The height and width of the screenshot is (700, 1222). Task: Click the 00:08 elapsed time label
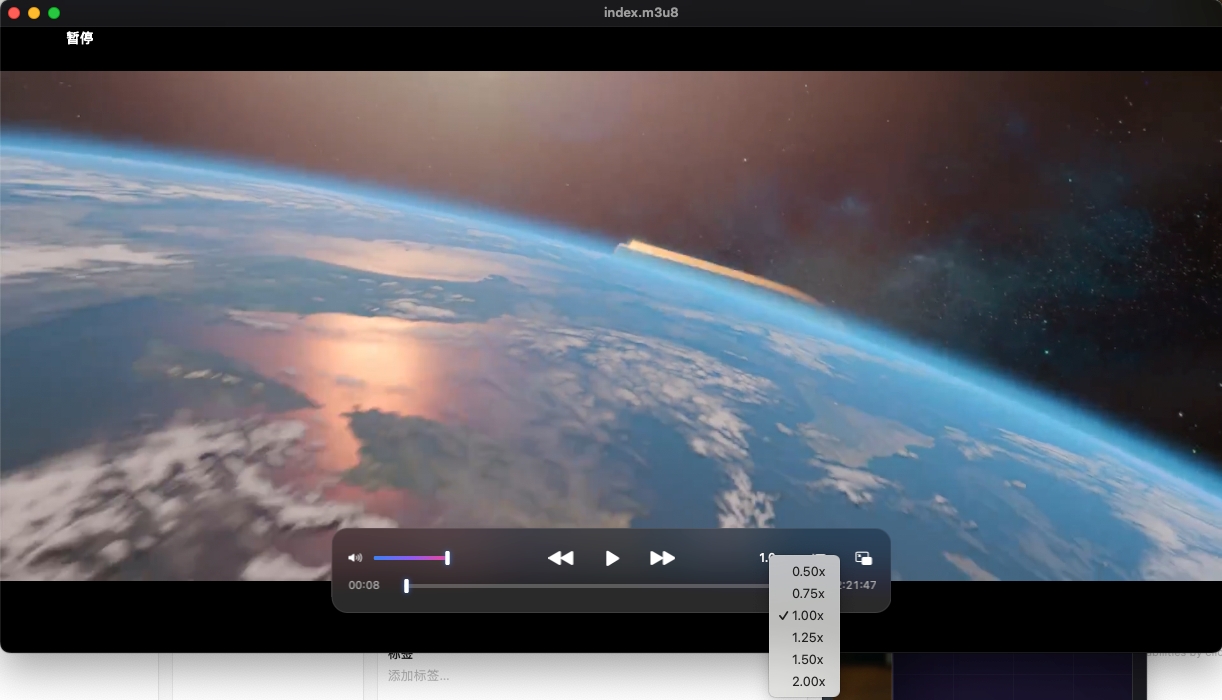click(364, 586)
